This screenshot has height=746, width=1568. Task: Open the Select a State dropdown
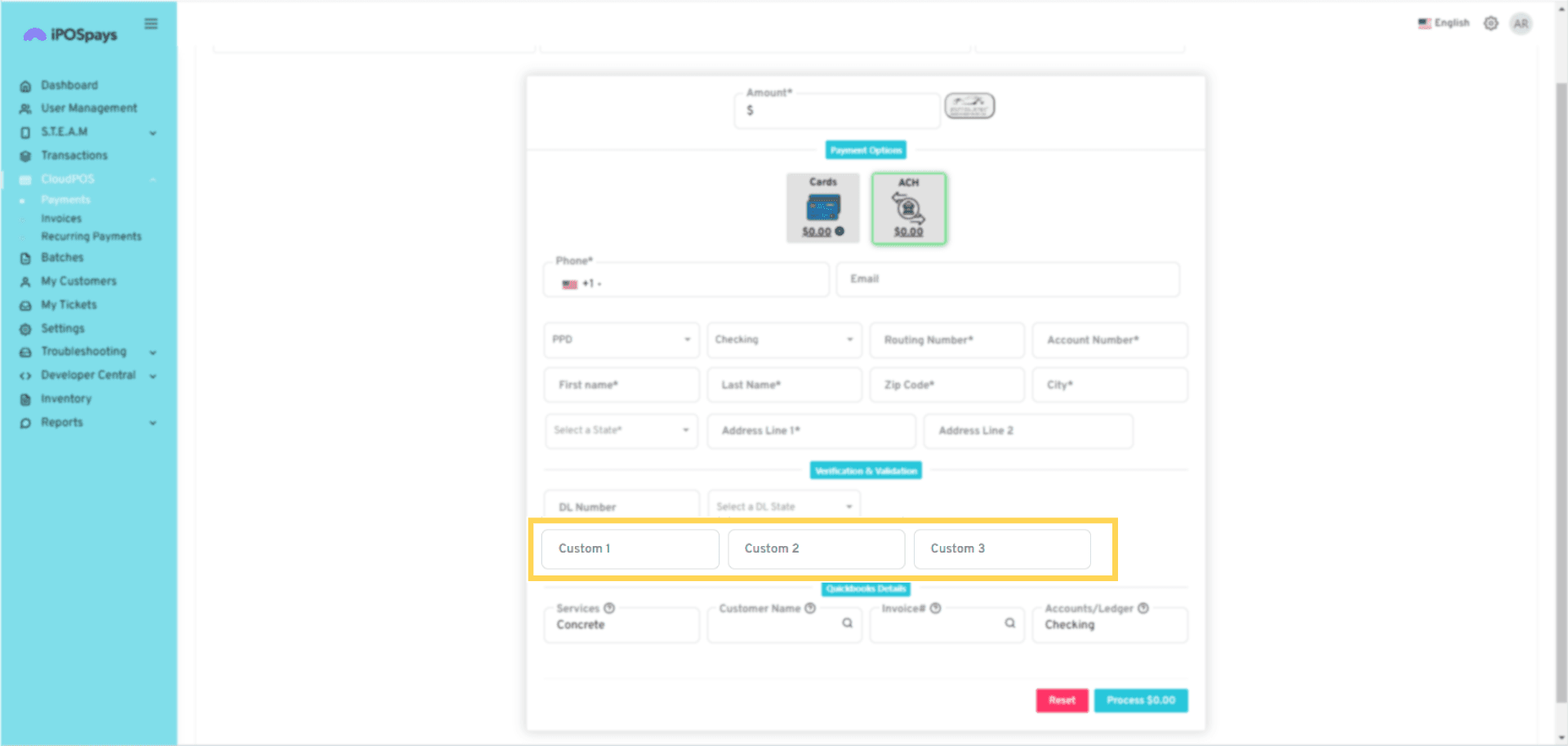[x=621, y=430]
